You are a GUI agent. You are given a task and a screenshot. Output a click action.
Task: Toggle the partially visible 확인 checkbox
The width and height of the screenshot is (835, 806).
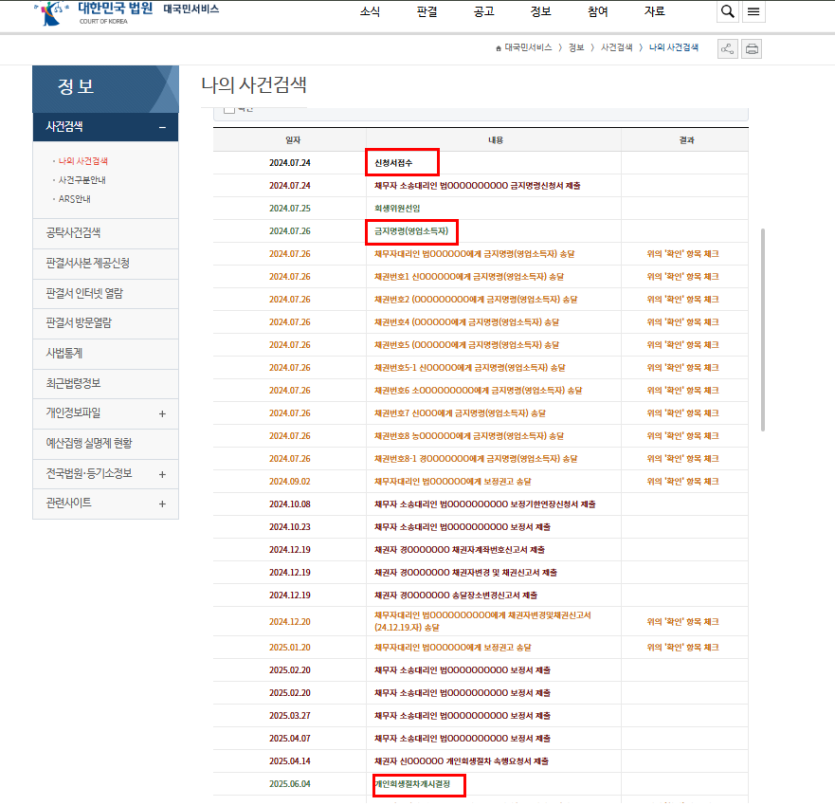click(229, 109)
